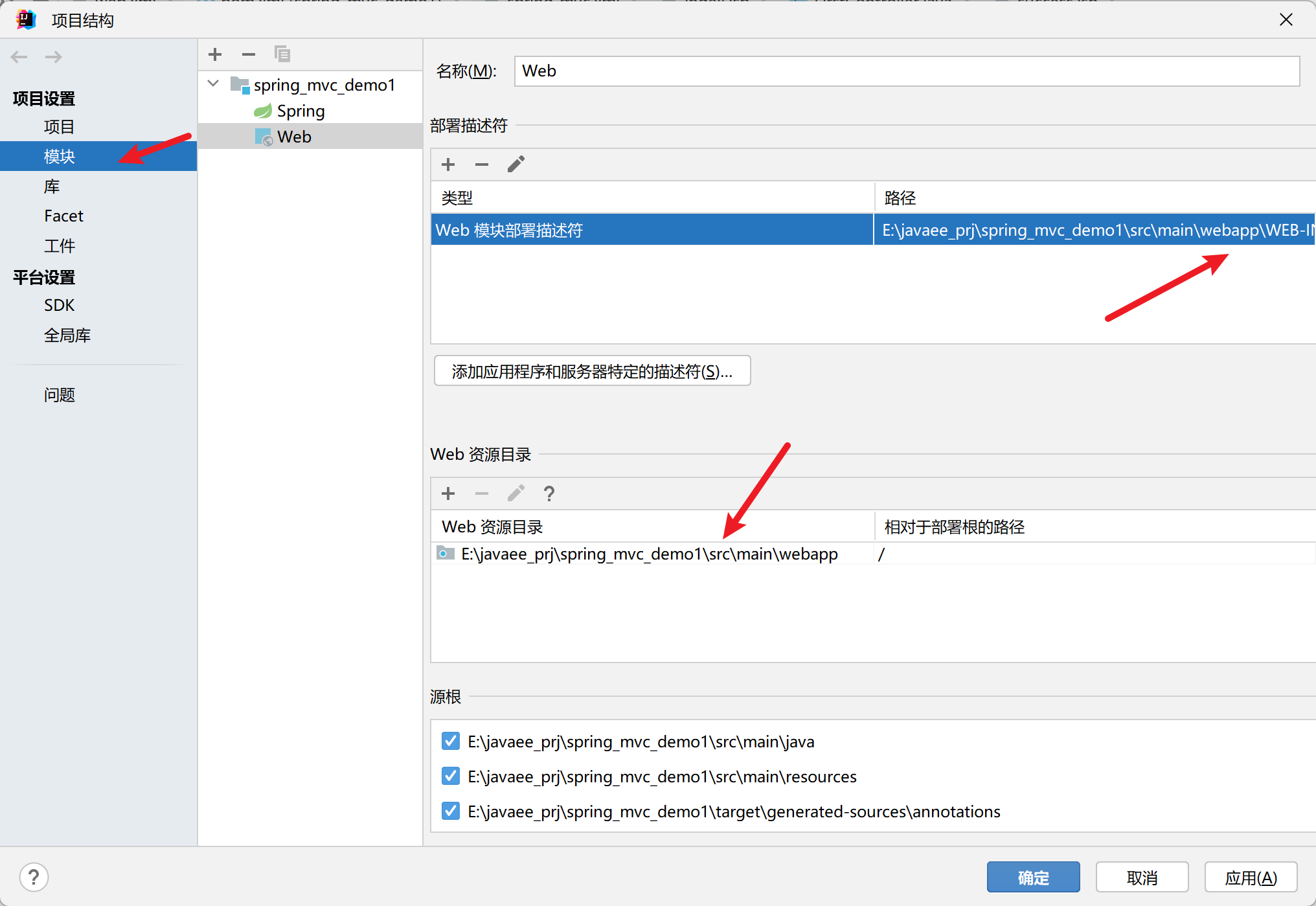The width and height of the screenshot is (1316, 906).
Task: Add a new Web resource directory
Action: point(448,493)
